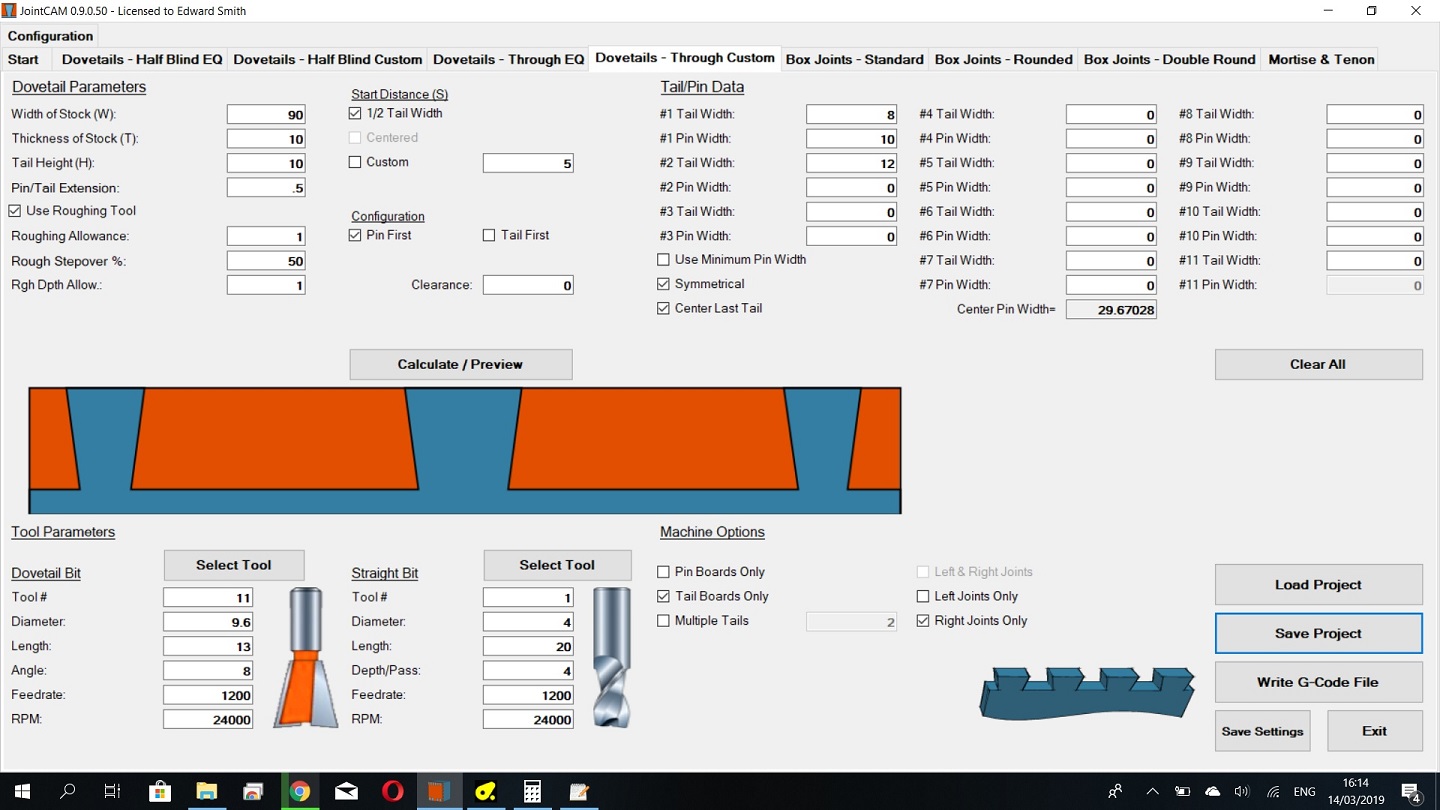
Task: Click the Width of Stock input field
Action: pyautogui.click(x=266, y=115)
